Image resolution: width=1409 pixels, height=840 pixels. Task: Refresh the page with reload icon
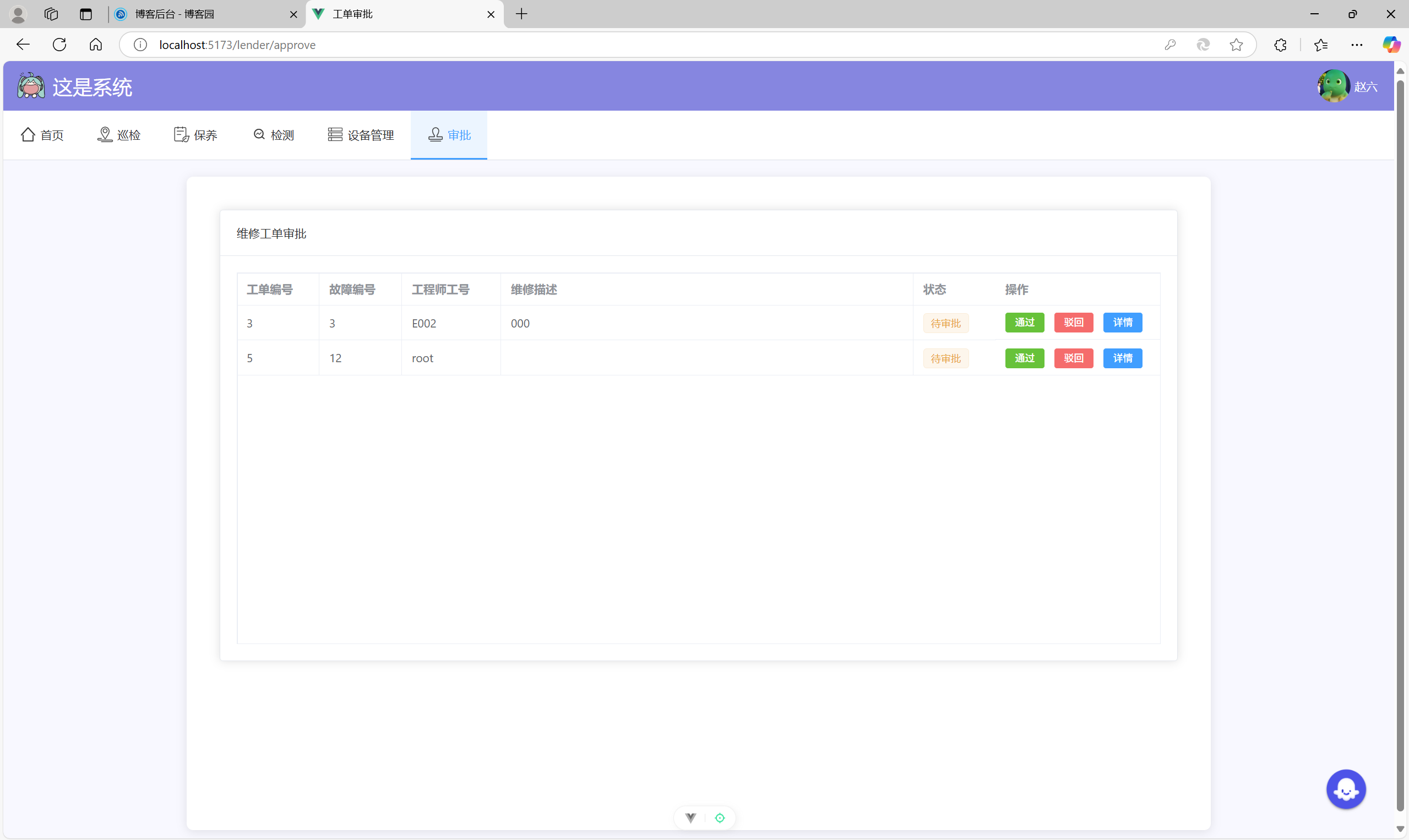(x=59, y=45)
